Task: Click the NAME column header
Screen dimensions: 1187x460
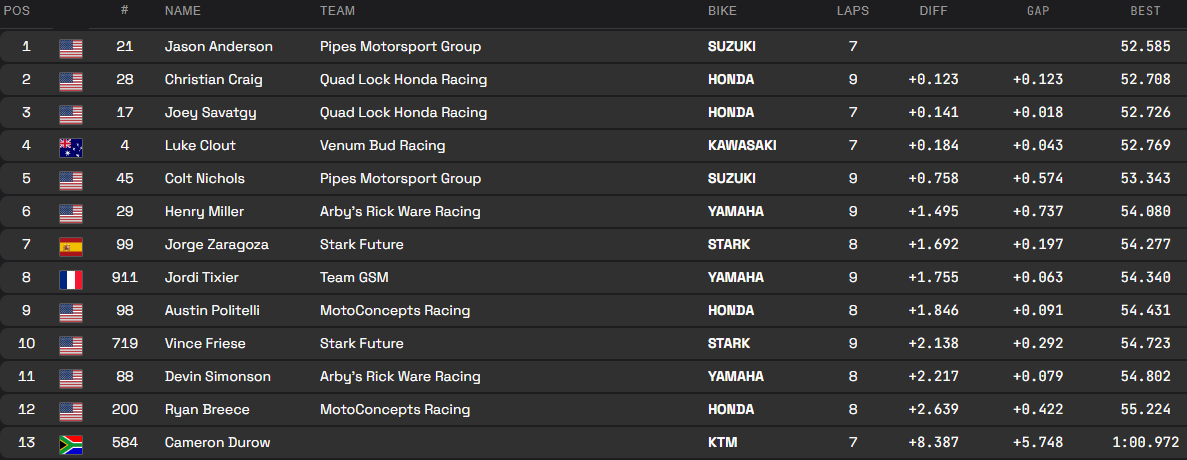Action: (x=183, y=11)
